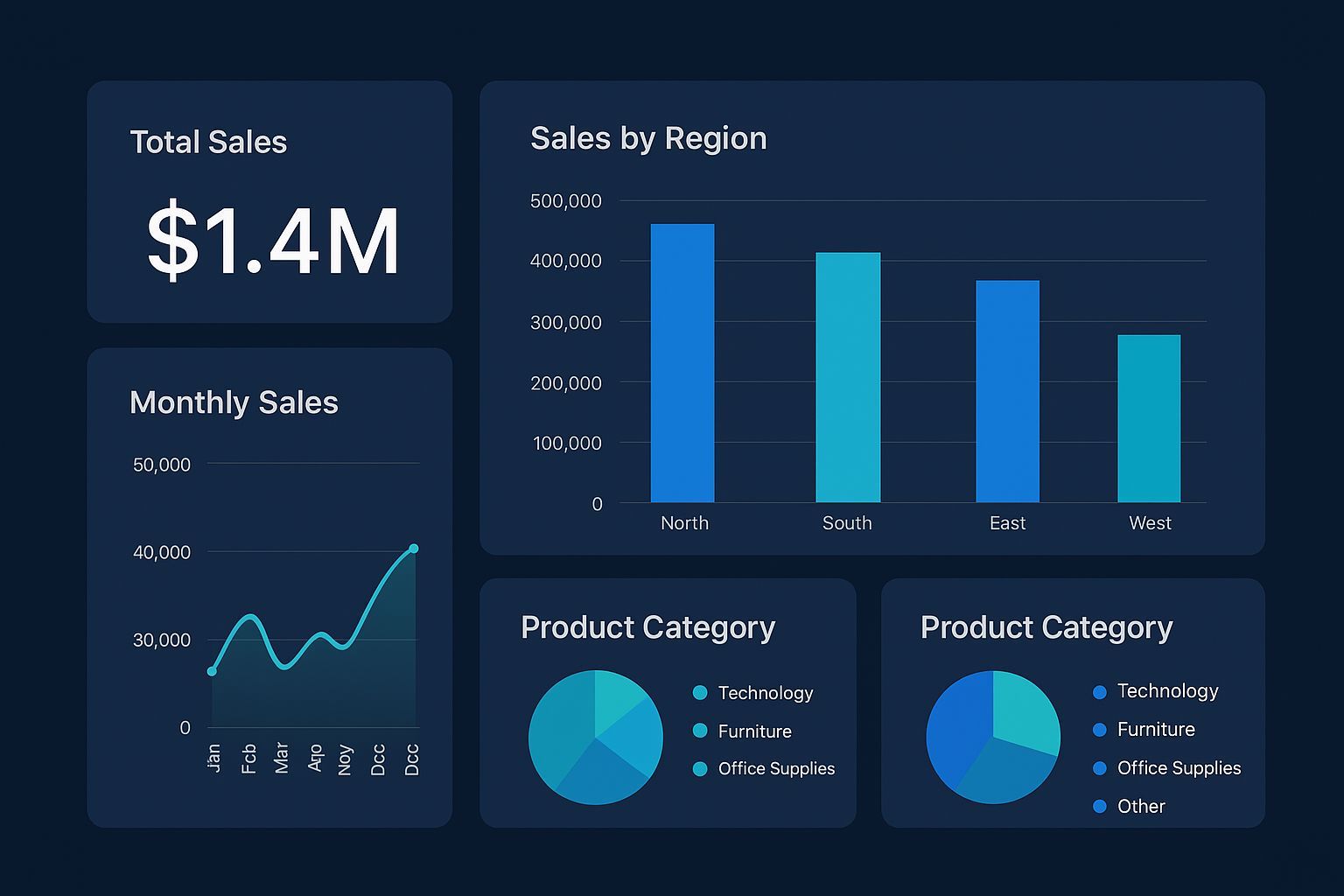Select the West region bar
This screenshot has width=1344, height=896.
(x=1149, y=418)
